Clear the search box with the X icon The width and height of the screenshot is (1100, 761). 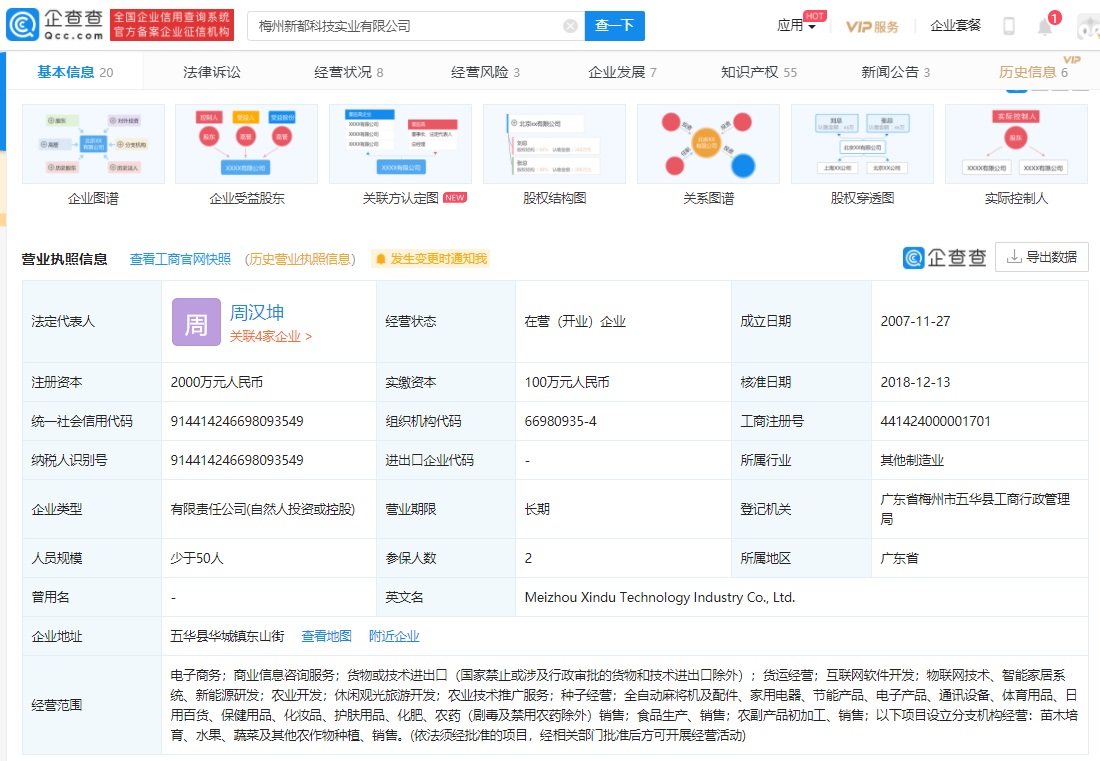570,26
